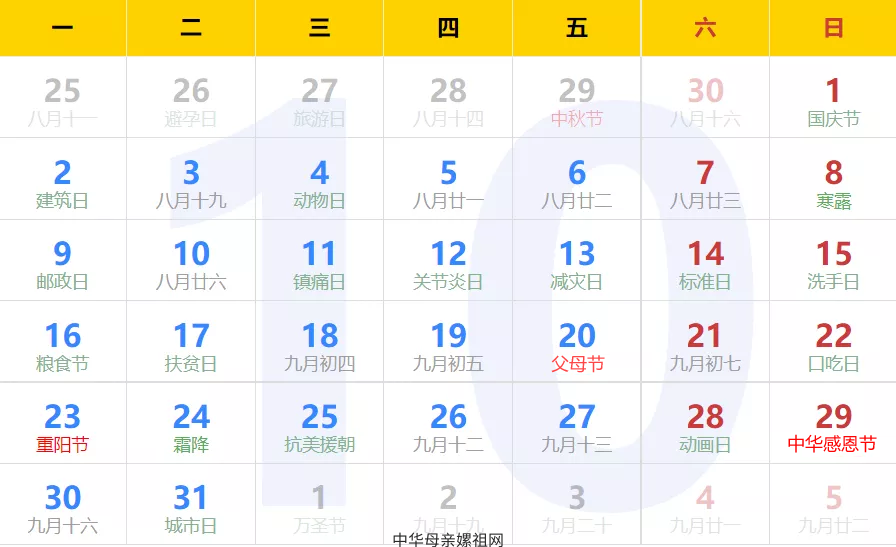Select date 24 marked 霜降
The height and width of the screenshot is (547, 896).
click(x=191, y=424)
